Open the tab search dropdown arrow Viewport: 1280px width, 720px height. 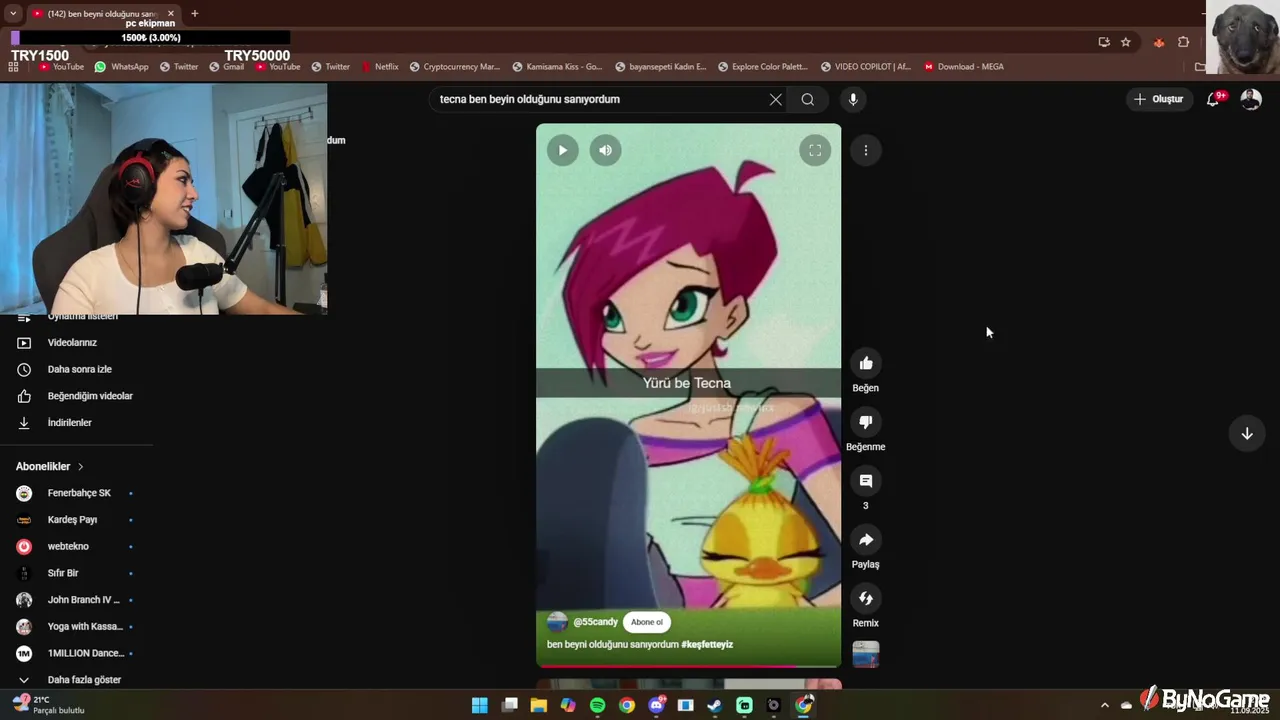[13, 14]
